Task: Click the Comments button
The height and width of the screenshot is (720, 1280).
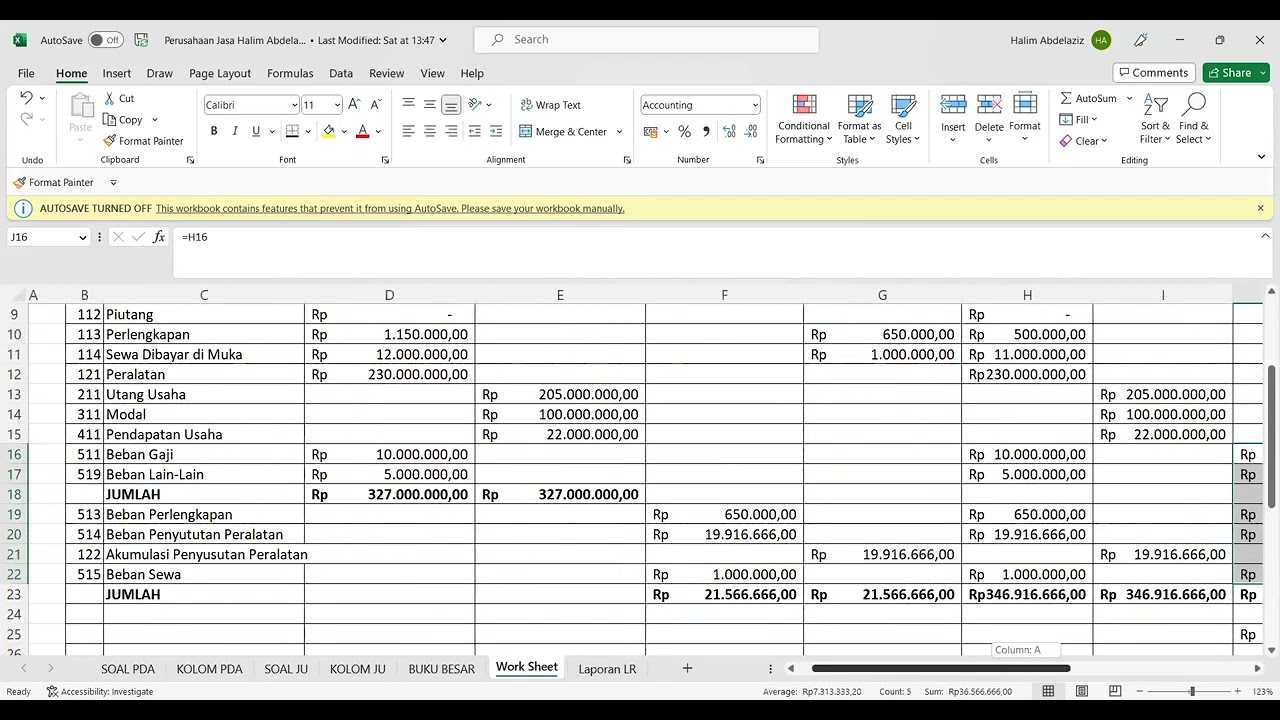Action: coord(1153,73)
